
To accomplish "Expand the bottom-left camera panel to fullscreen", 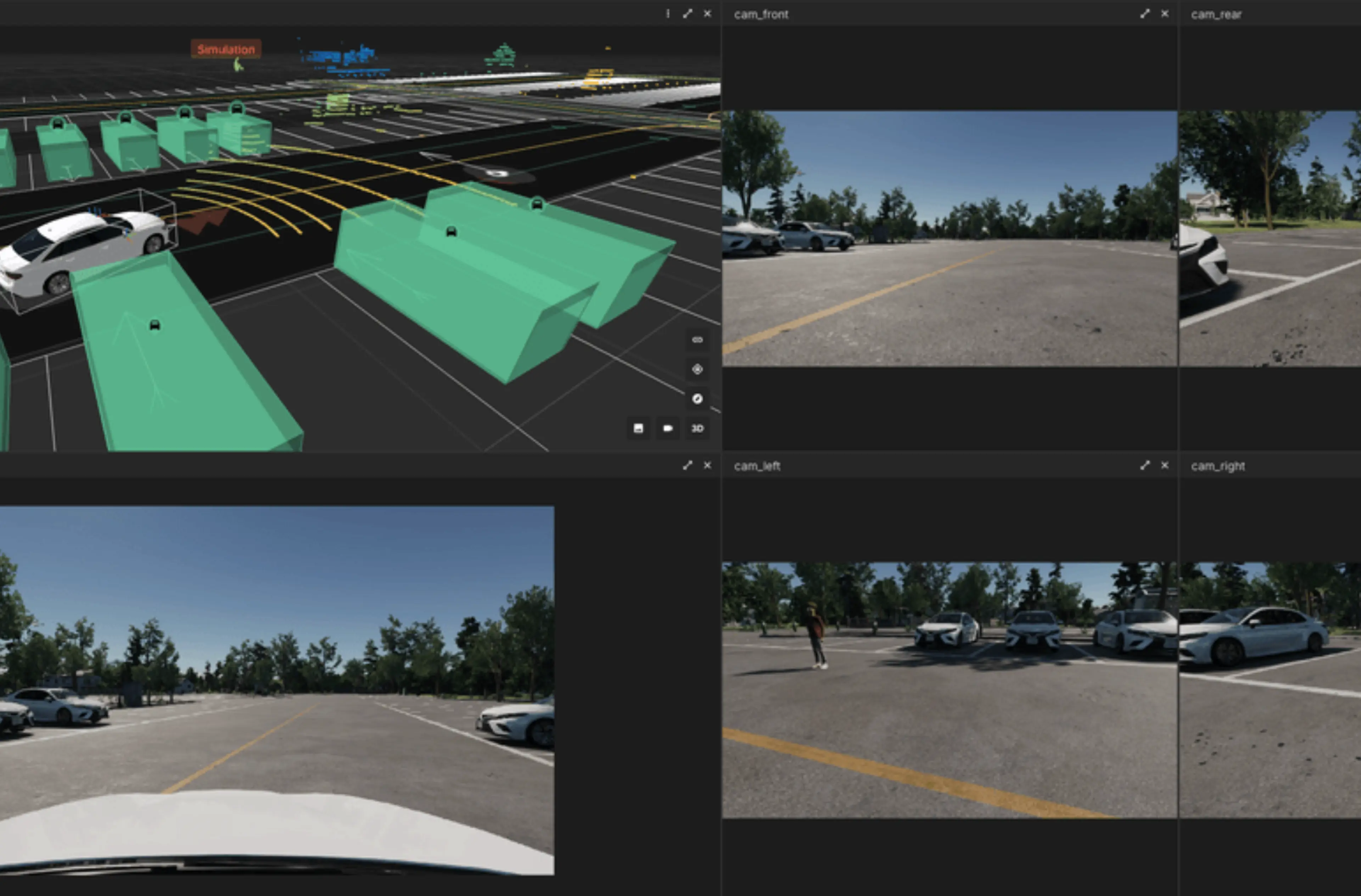I will (x=687, y=465).
